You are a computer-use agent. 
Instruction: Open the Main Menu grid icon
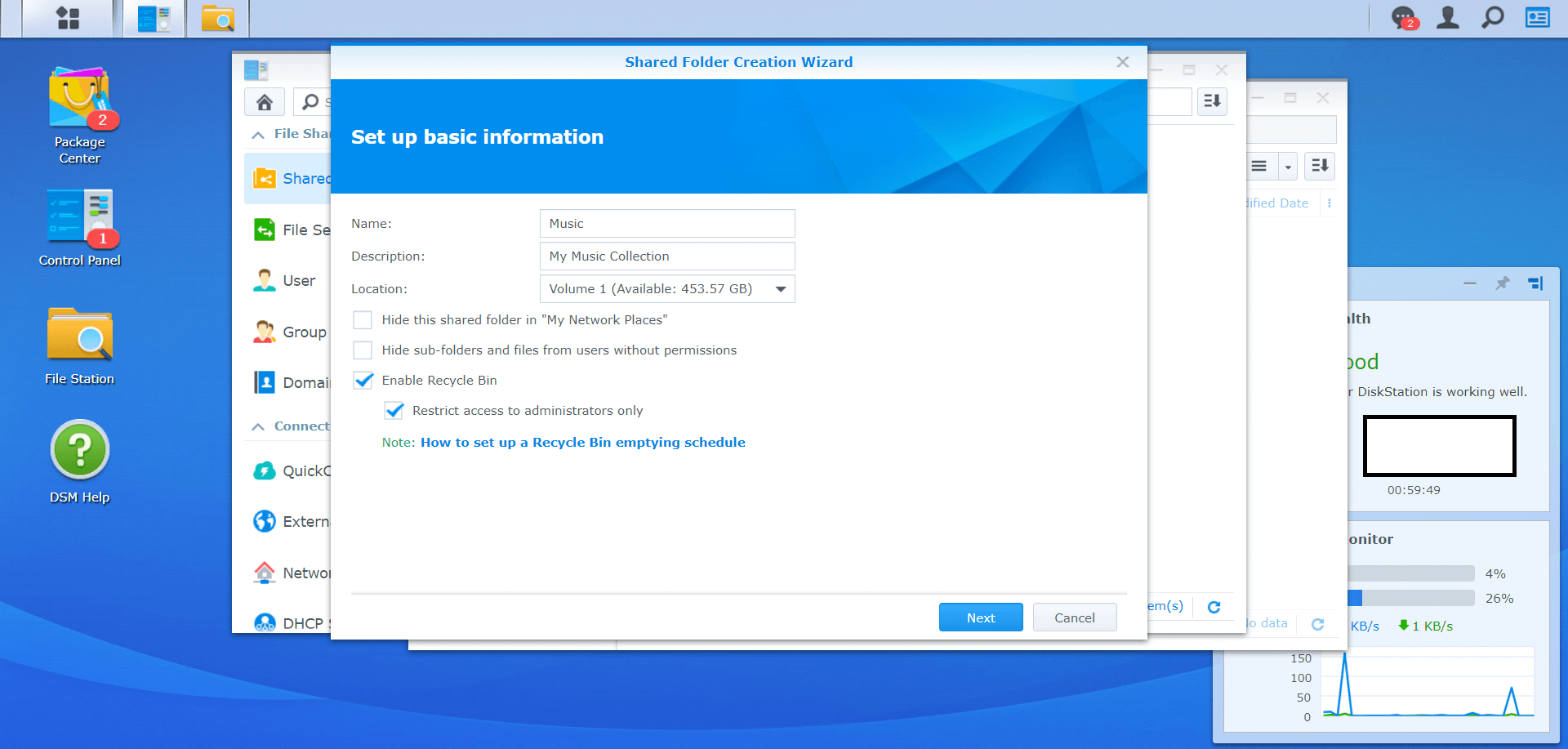coord(69,18)
